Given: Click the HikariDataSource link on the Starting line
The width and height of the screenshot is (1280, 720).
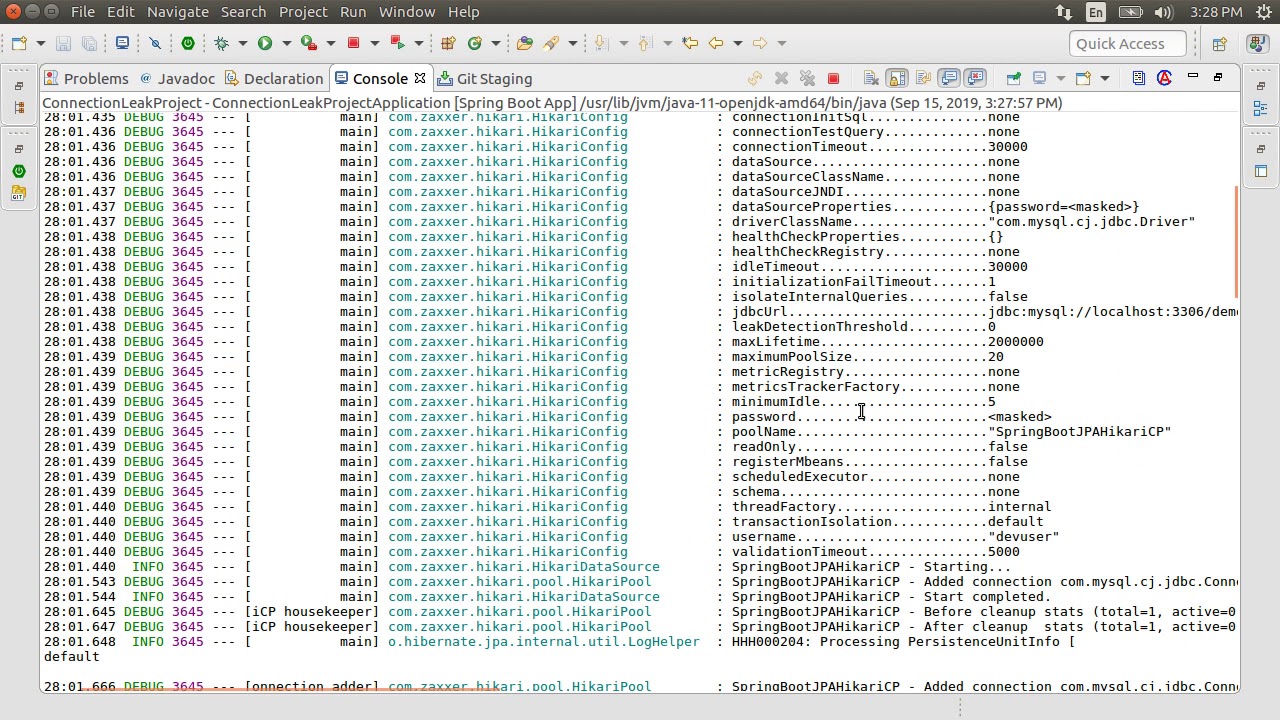Looking at the screenshot, I should 524,567.
